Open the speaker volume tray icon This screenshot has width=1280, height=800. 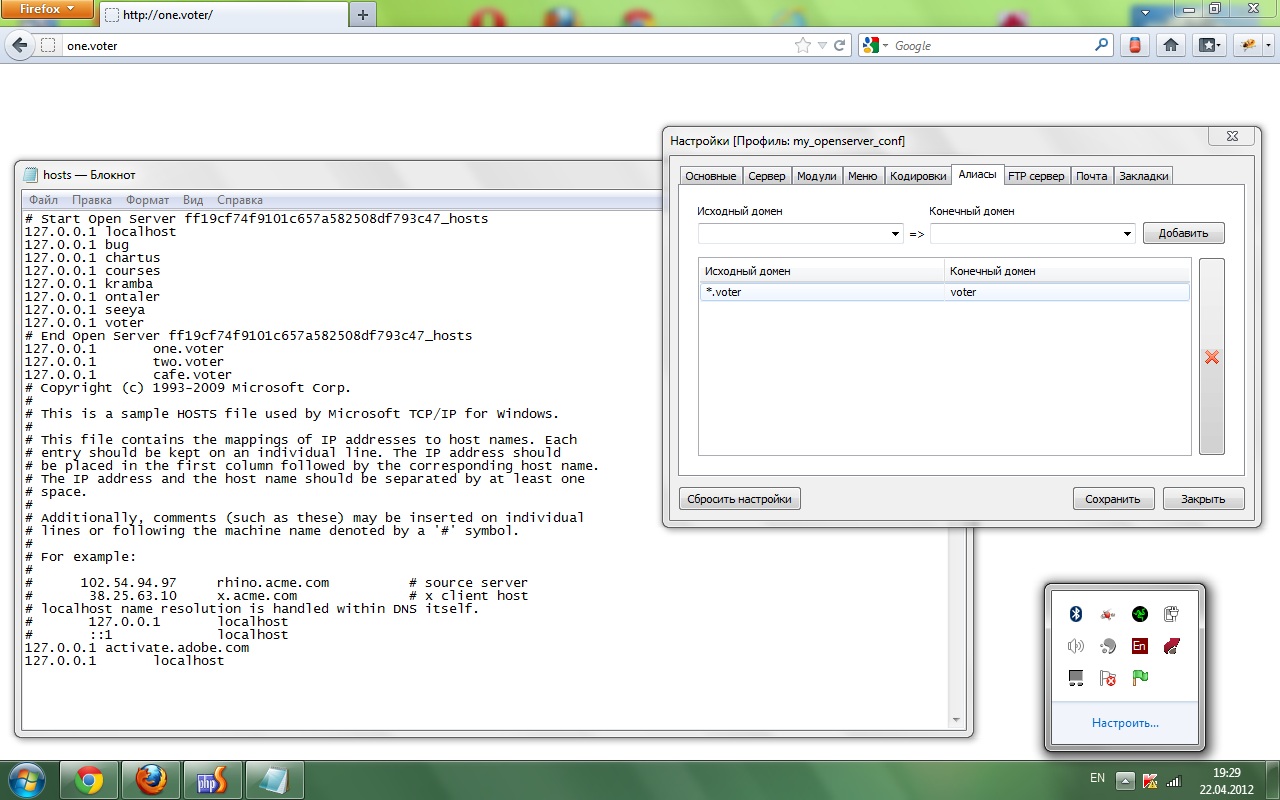1077,646
